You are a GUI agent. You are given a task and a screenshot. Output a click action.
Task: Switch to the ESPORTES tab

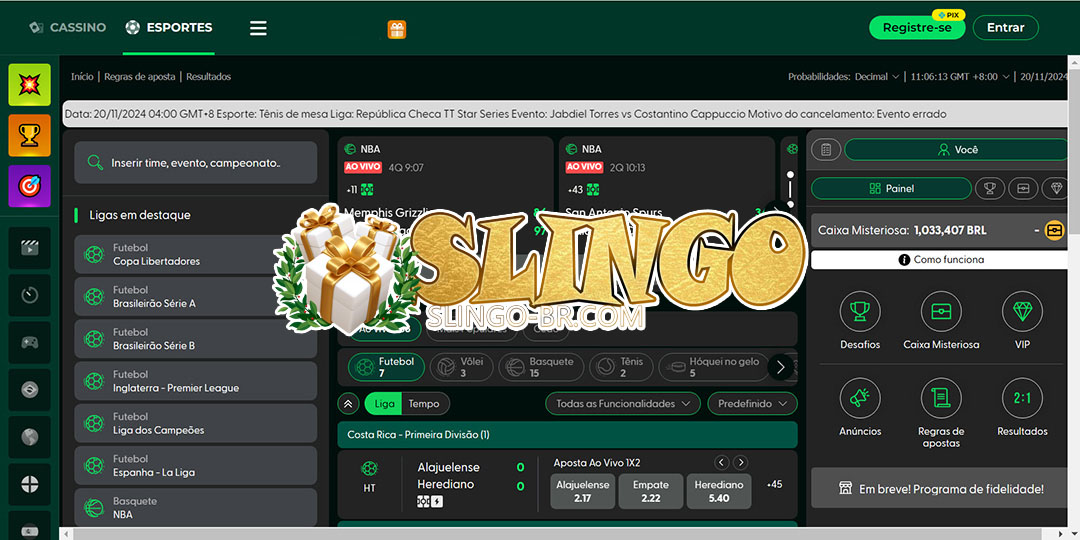pos(169,28)
